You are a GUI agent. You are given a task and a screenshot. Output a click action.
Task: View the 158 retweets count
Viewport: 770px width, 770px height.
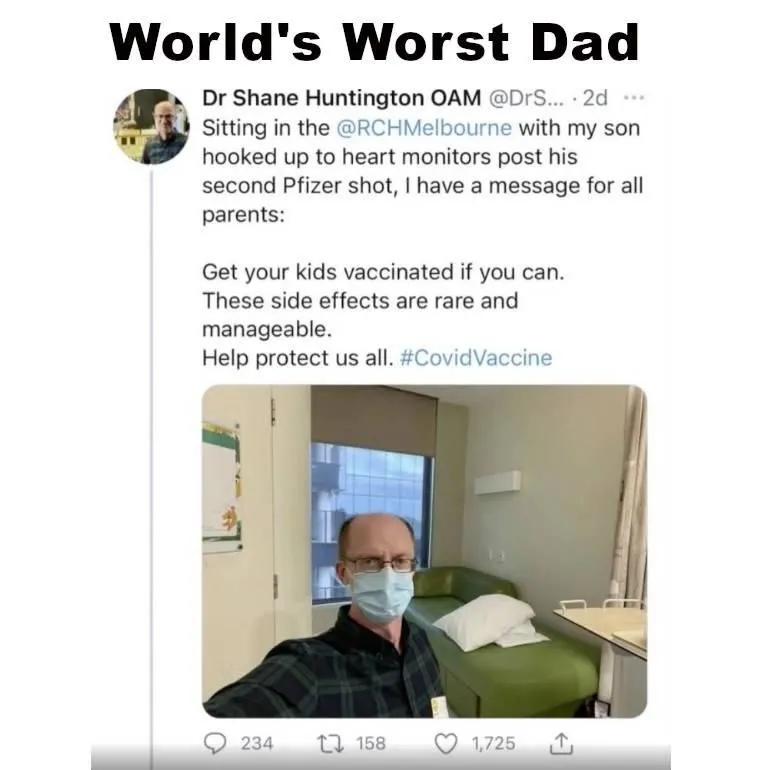[371, 743]
